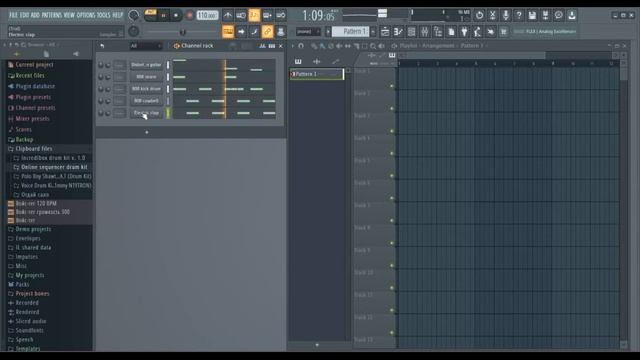The width and height of the screenshot is (640, 360).
Task: Open help with the question mark icon
Action: [519, 16]
